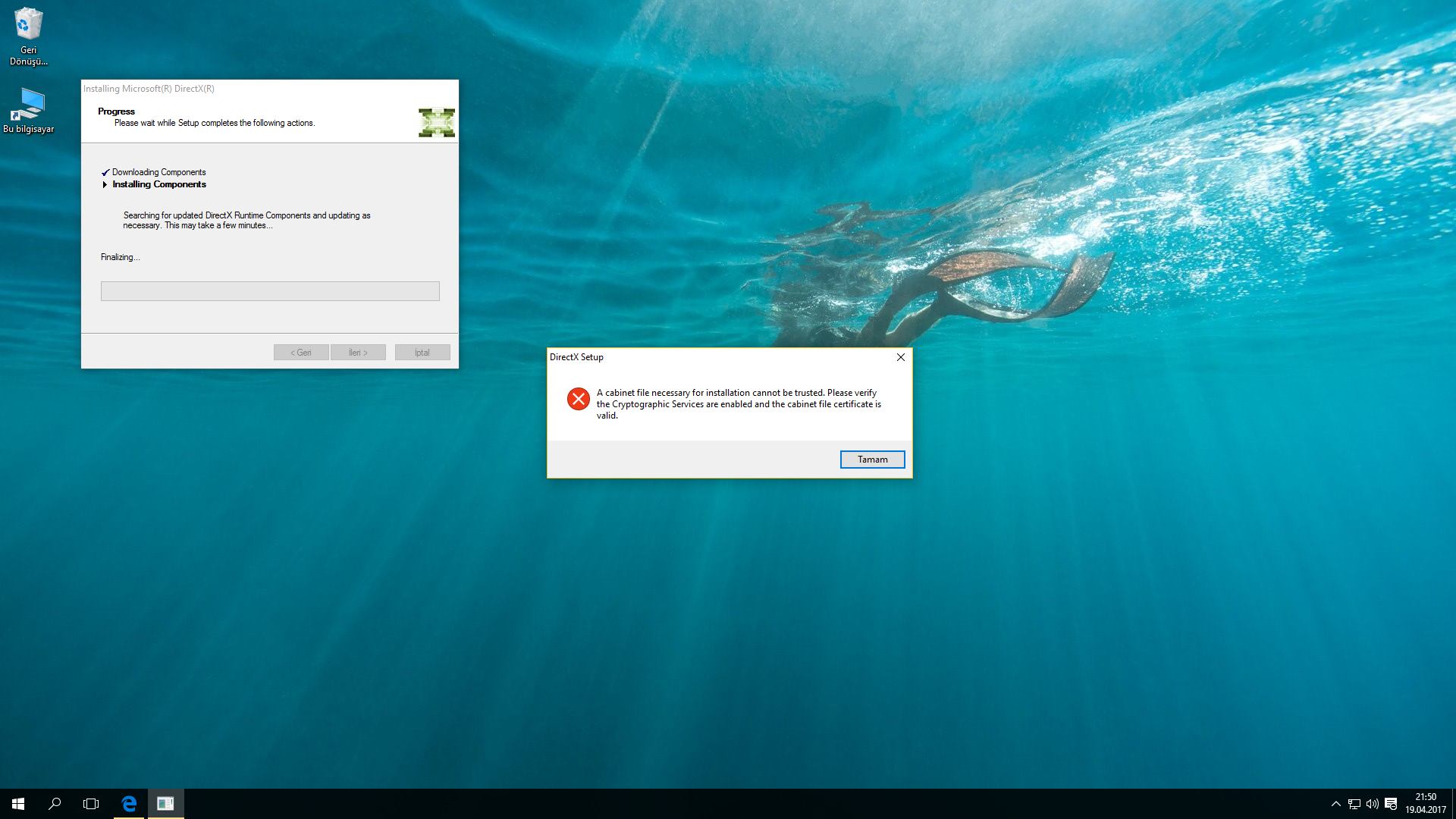Image resolution: width=1456 pixels, height=819 pixels.
Task: Click the Installing Microsoft(R) DirectX(R) title
Action: 149,89
